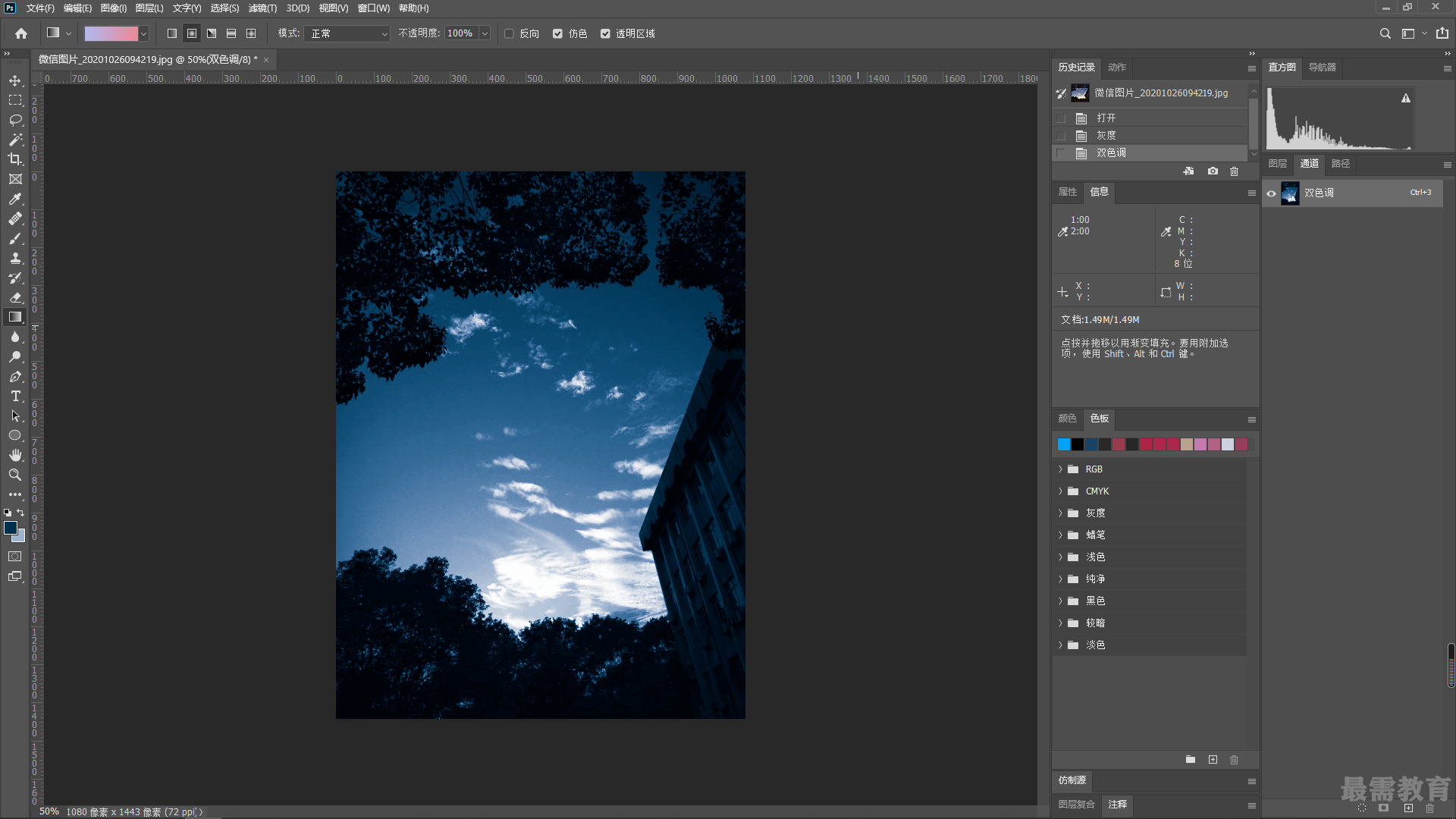Open the gradient picker dropdown arrow

point(143,33)
